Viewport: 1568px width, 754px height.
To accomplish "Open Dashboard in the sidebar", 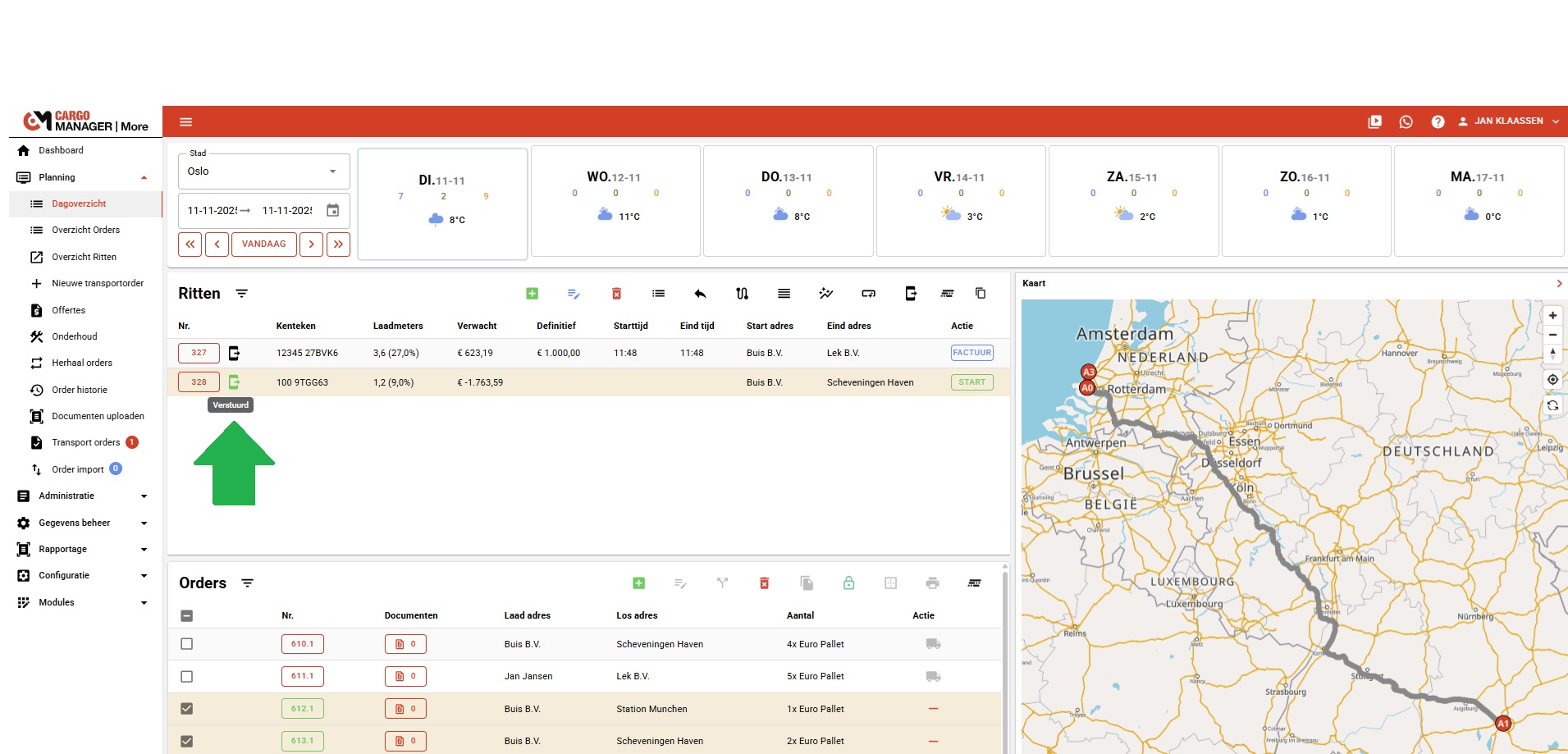I will [x=61, y=151].
